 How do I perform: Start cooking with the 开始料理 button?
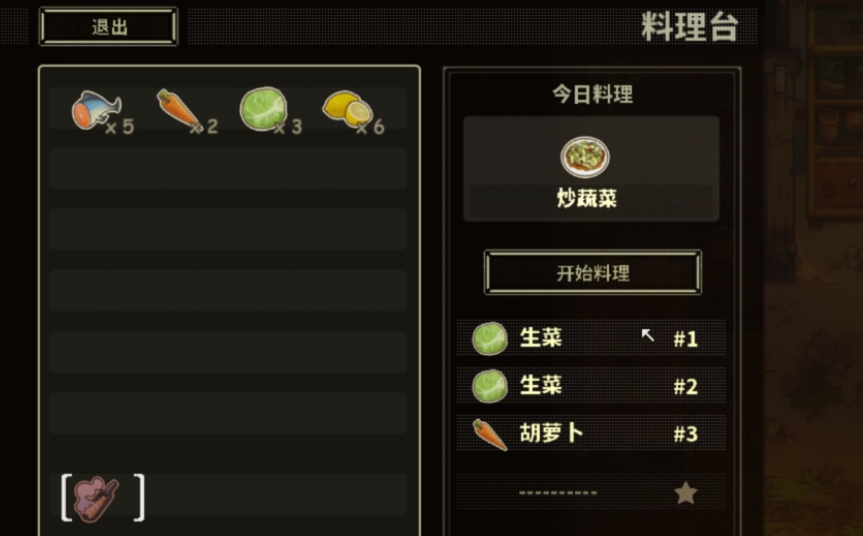click(593, 272)
